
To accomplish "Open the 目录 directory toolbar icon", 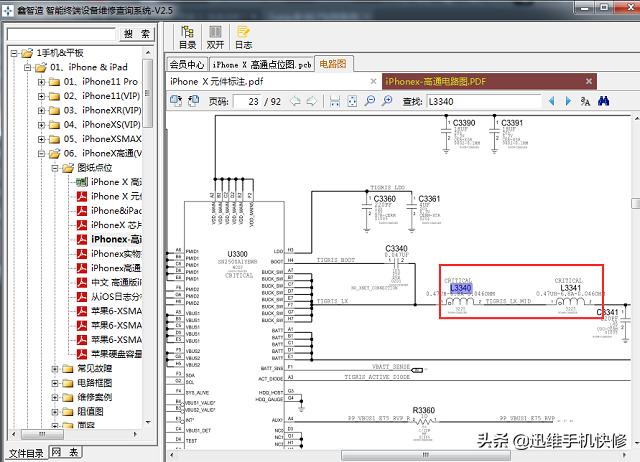I will pos(187,37).
